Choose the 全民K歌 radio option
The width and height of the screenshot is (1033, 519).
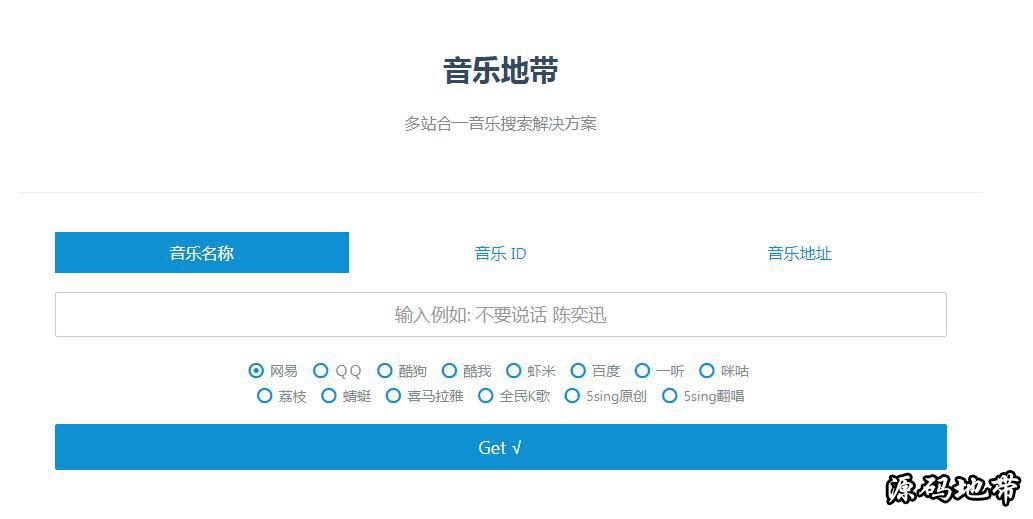[x=485, y=396]
